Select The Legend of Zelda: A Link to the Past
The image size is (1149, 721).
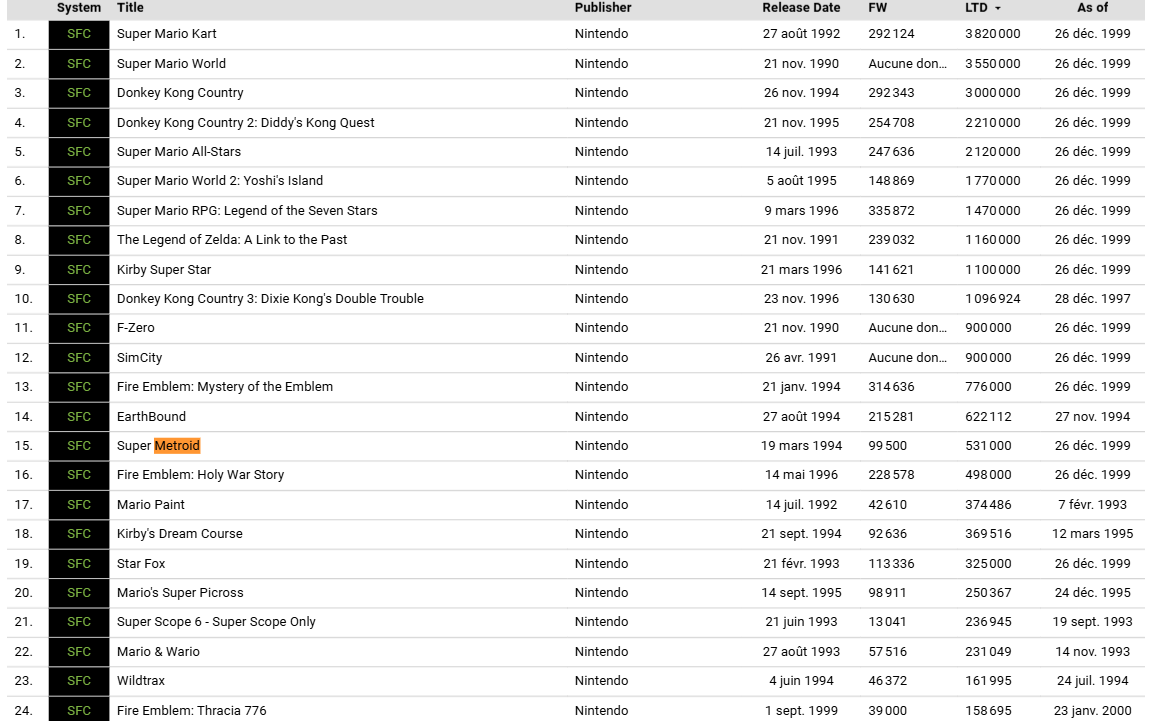(x=232, y=240)
